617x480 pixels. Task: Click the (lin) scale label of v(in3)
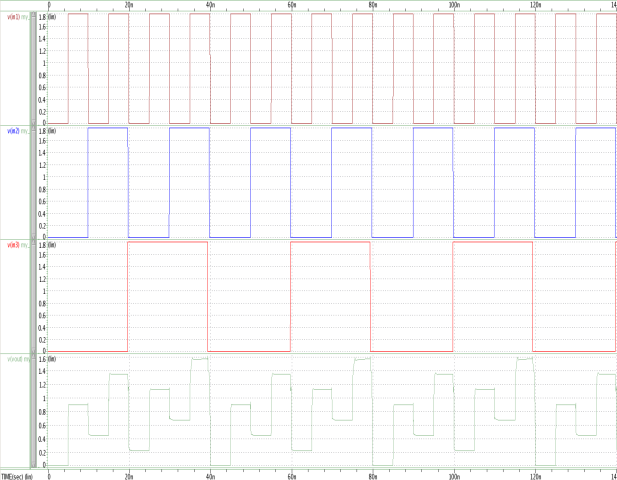tap(52, 245)
